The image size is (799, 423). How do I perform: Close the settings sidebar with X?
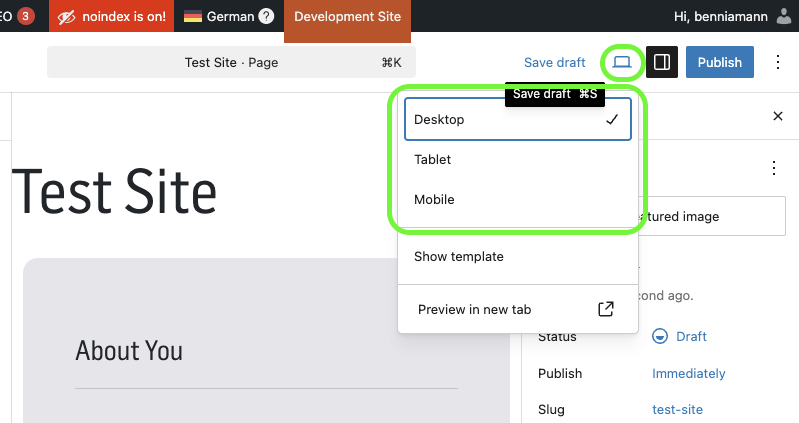tap(778, 116)
